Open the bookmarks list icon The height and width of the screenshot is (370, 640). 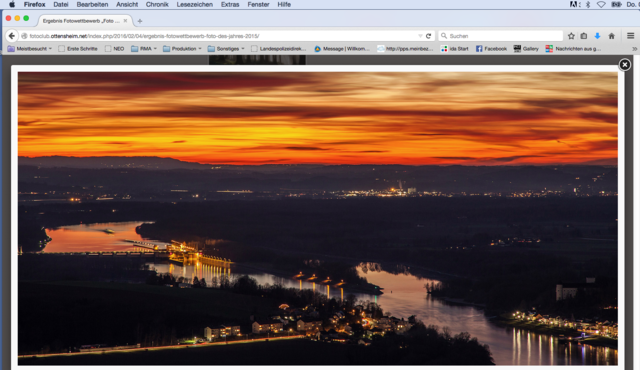(x=584, y=36)
